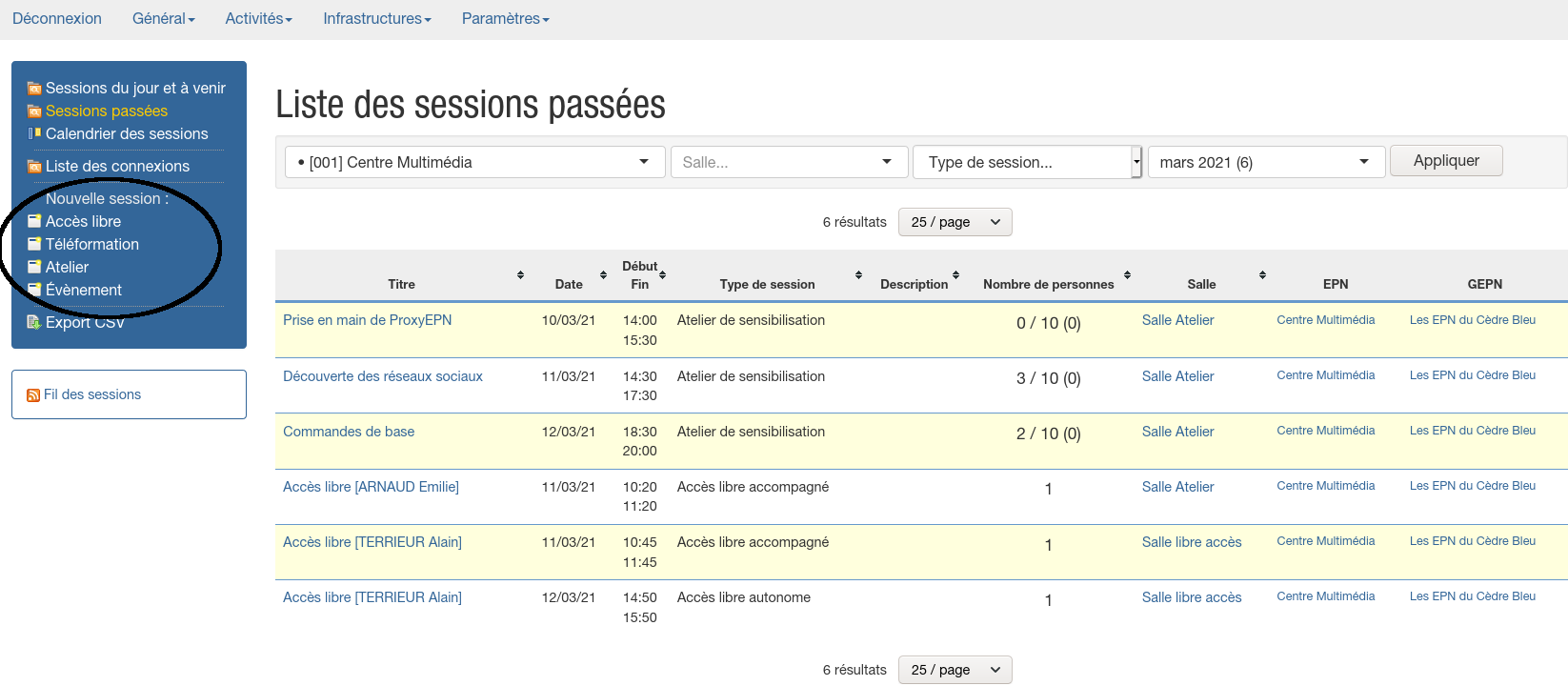Image resolution: width=1568 pixels, height=686 pixels.
Task: Open the mars 2021 month selector
Action: (1264, 162)
